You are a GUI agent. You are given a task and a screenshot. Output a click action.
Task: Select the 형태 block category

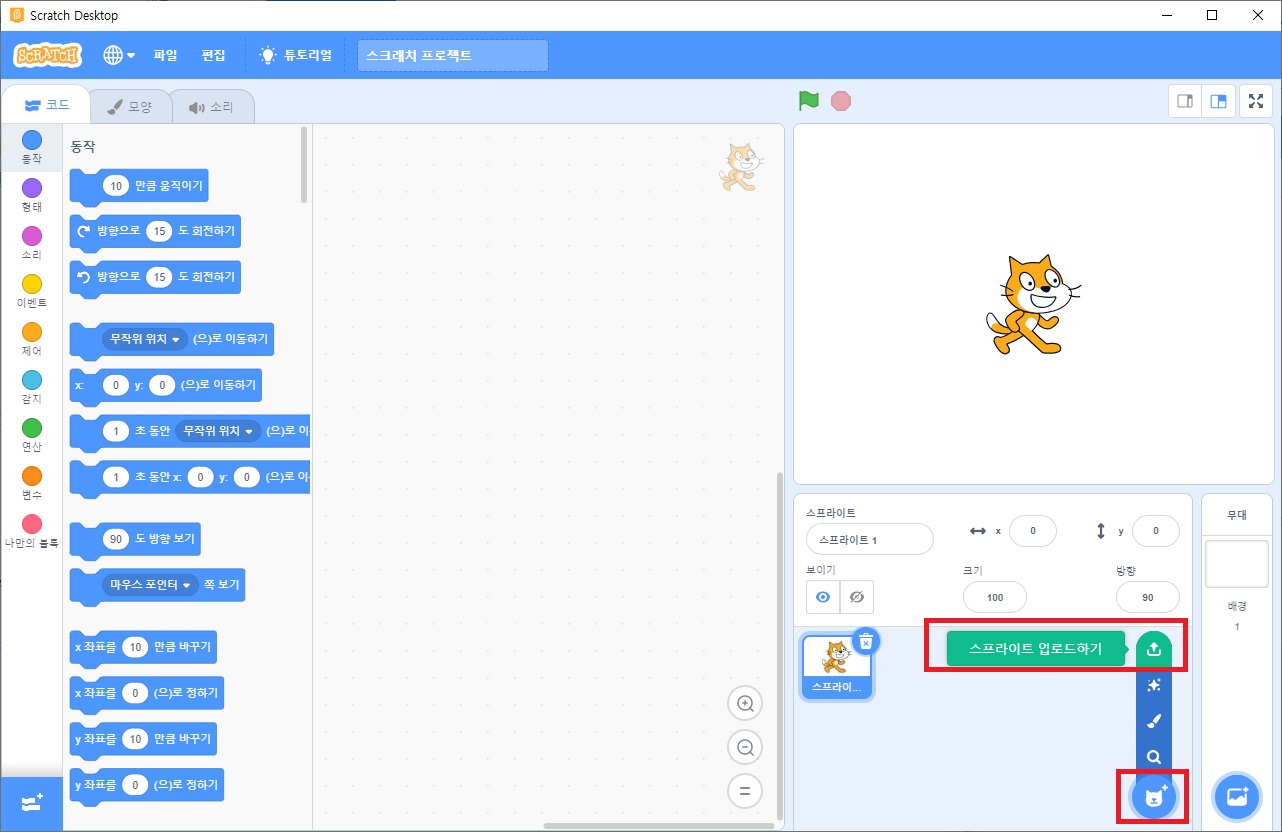point(32,195)
